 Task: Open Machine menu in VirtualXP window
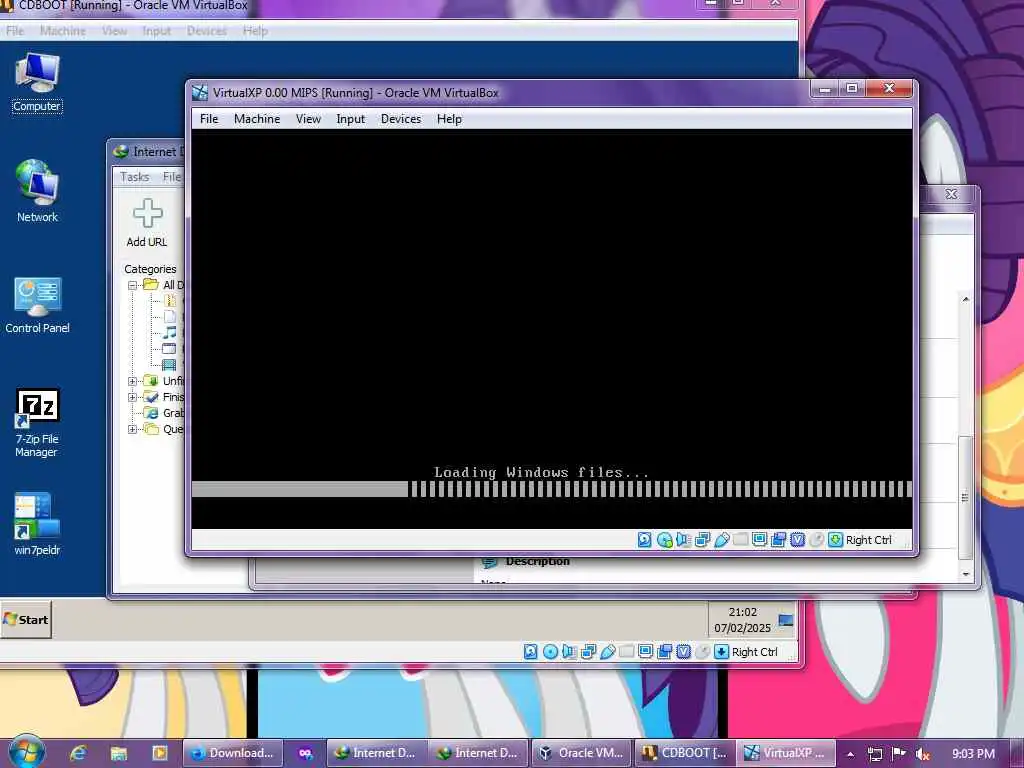point(257,119)
